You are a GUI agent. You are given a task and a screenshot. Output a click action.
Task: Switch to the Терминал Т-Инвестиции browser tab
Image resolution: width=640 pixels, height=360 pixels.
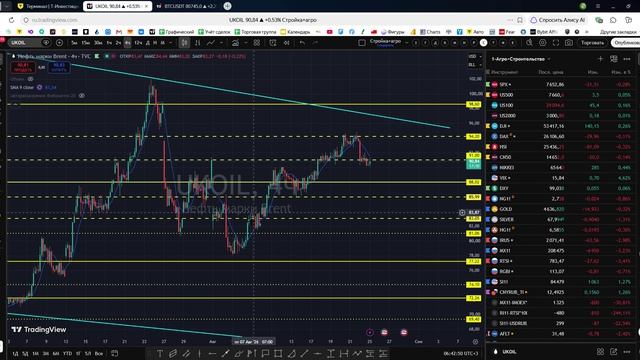coord(49,6)
